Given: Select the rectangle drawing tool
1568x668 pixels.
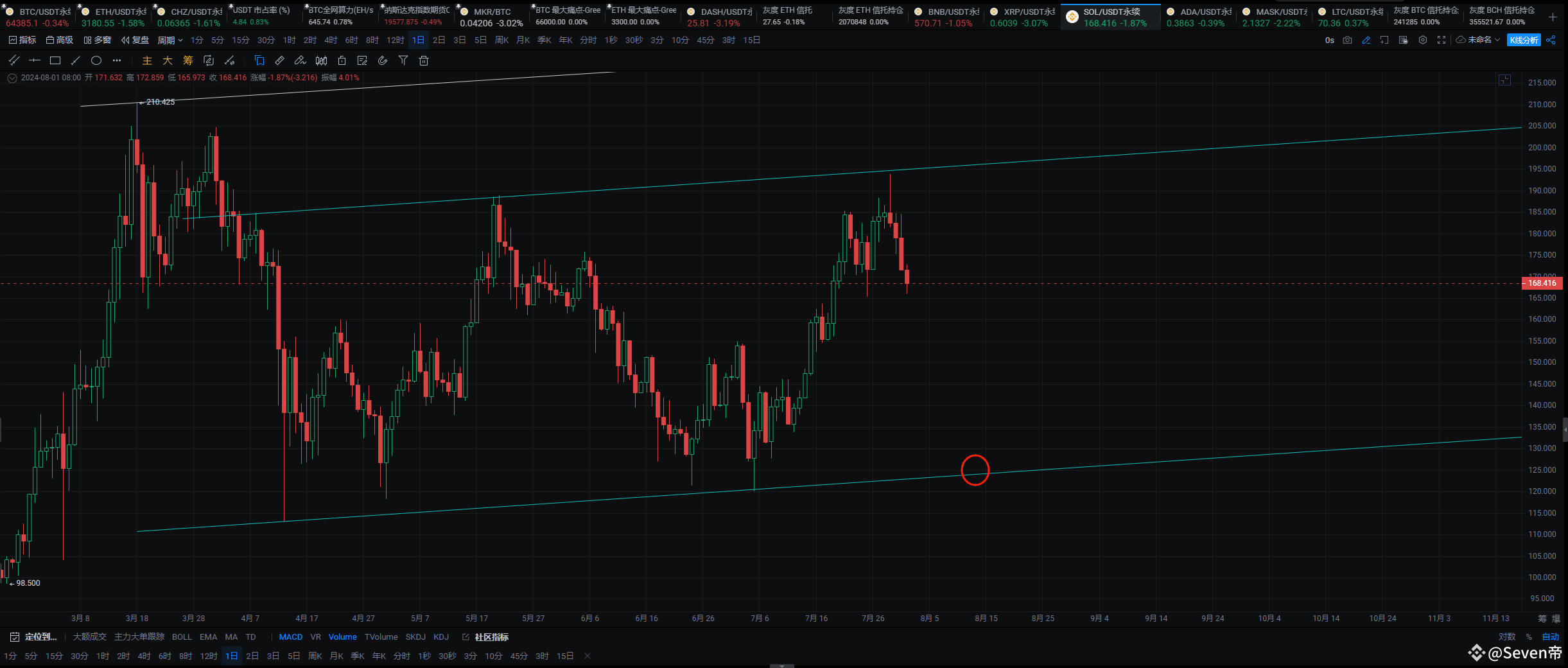Looking at the screenshot, I should 55,60.
